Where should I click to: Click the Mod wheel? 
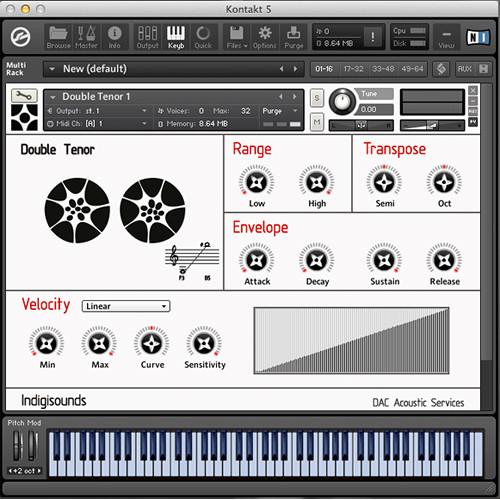pyautogui.click(x=33, y=447)
